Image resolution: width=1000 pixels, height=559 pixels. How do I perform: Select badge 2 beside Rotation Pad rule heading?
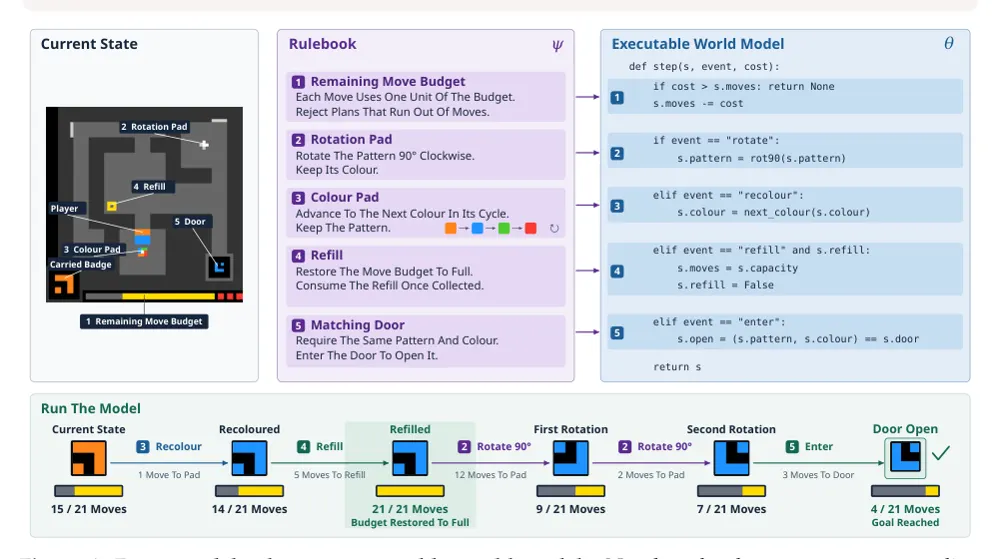[x=298, y=140]
